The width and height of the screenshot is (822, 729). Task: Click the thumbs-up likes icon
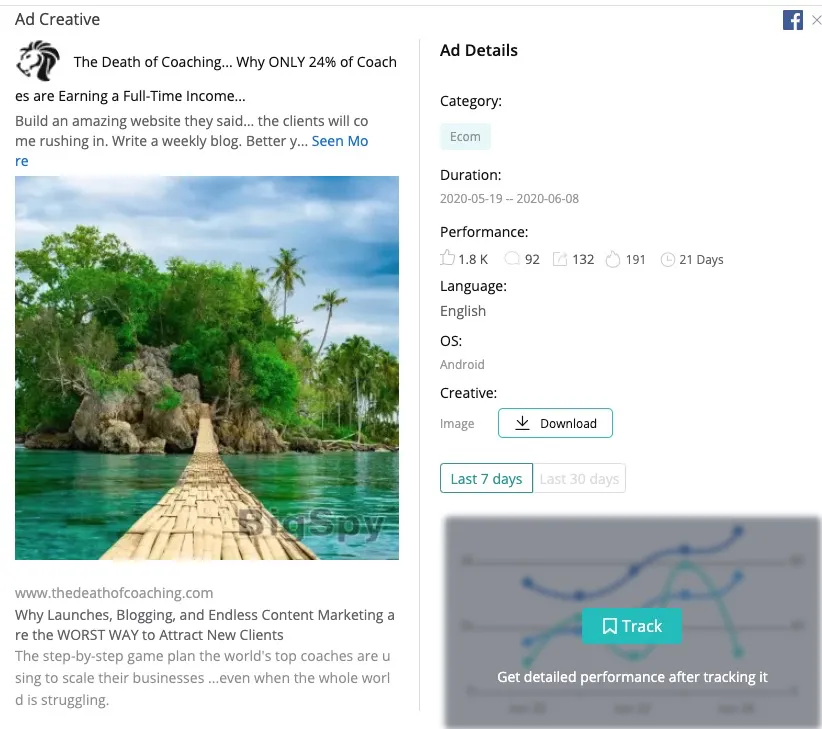(x=448, y=259)
